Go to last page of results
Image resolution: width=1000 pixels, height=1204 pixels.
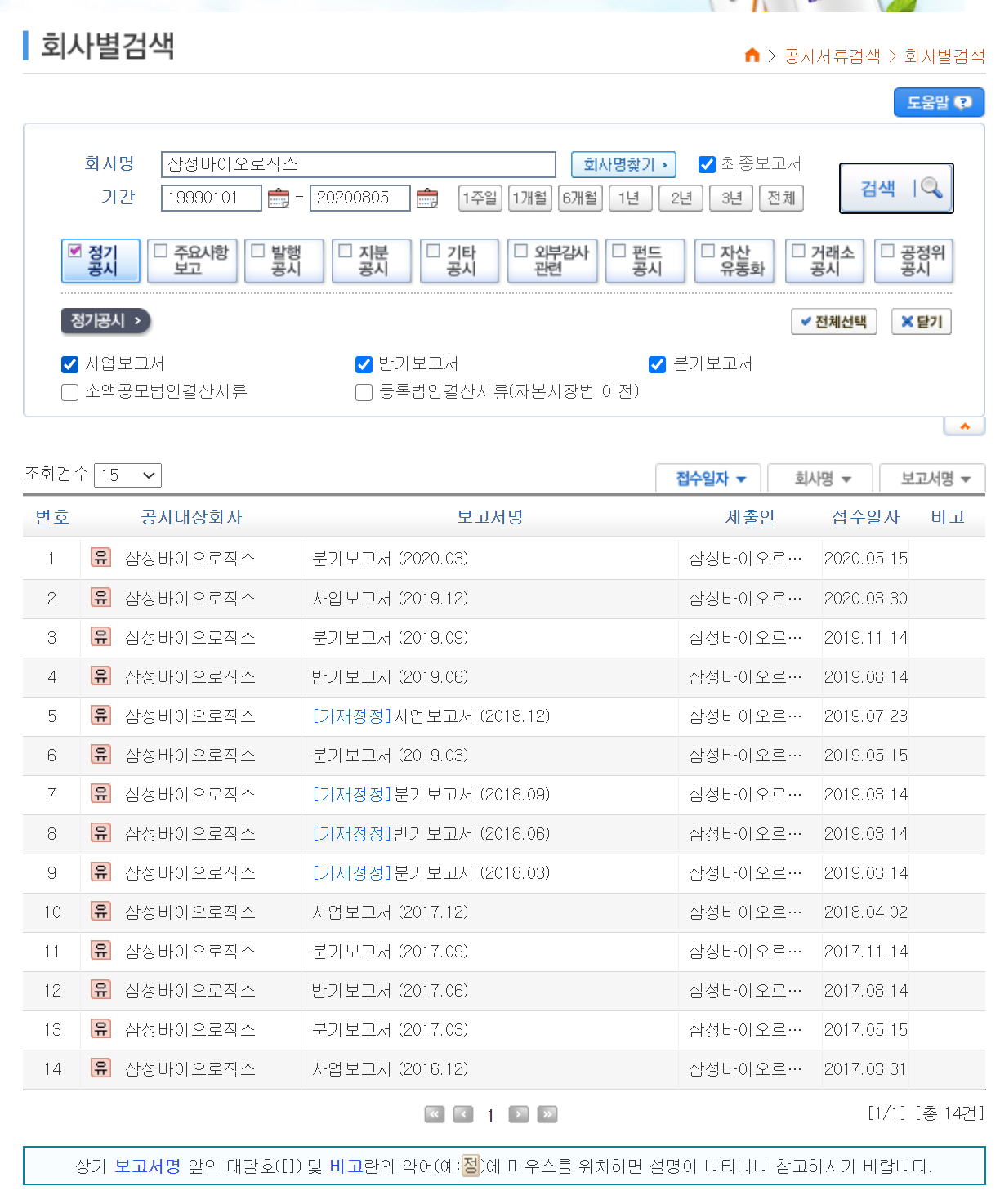coord(547,1114)
